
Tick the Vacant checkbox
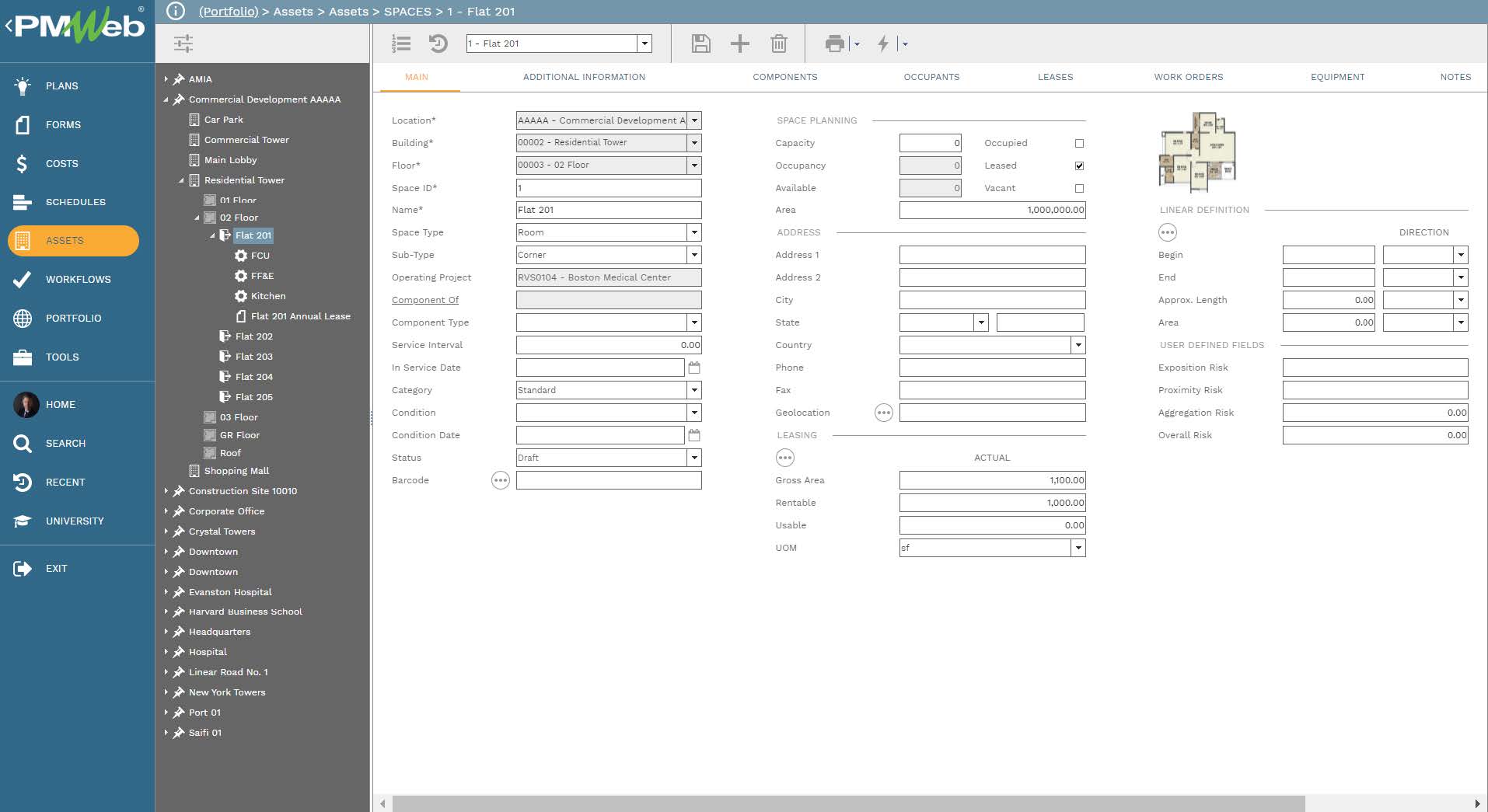1079,189
